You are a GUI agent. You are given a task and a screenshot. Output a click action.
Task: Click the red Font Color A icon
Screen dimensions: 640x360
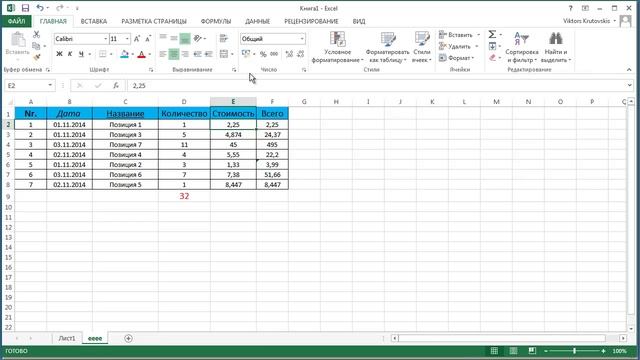click(x=141, y=54)
